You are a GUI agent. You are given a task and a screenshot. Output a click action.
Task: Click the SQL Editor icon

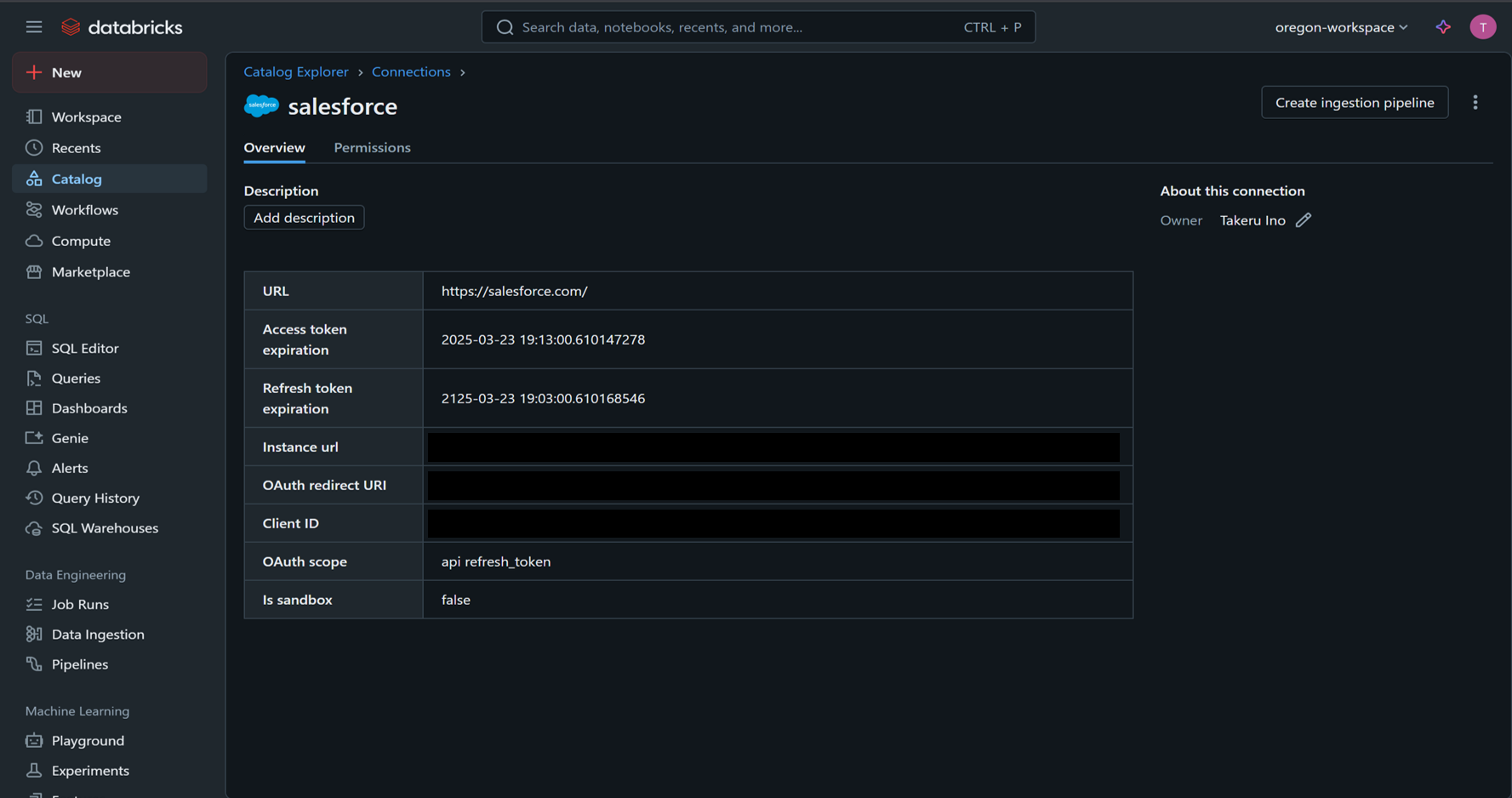(34, 348)
